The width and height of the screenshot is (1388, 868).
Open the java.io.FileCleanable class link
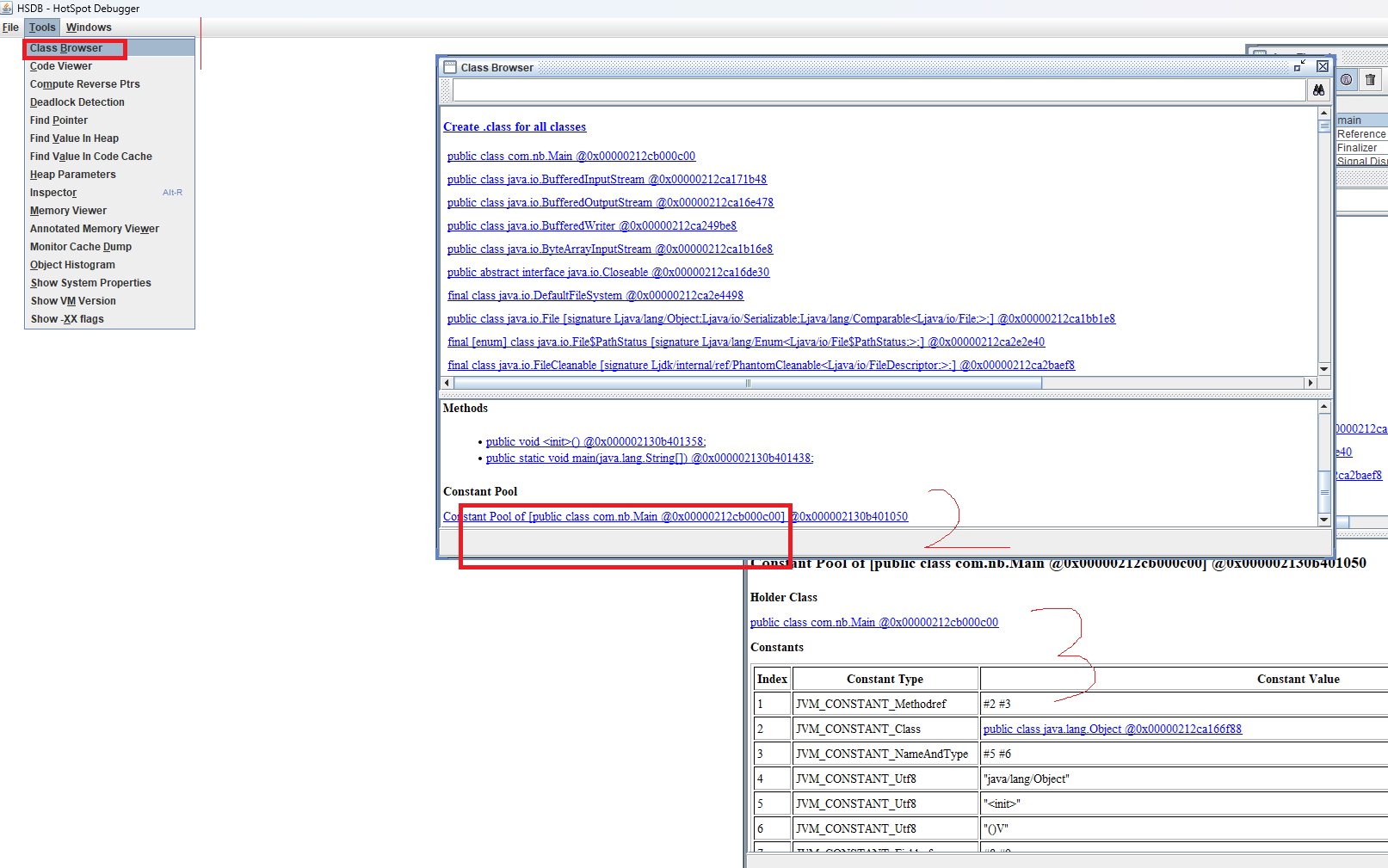tap(762, 366)
